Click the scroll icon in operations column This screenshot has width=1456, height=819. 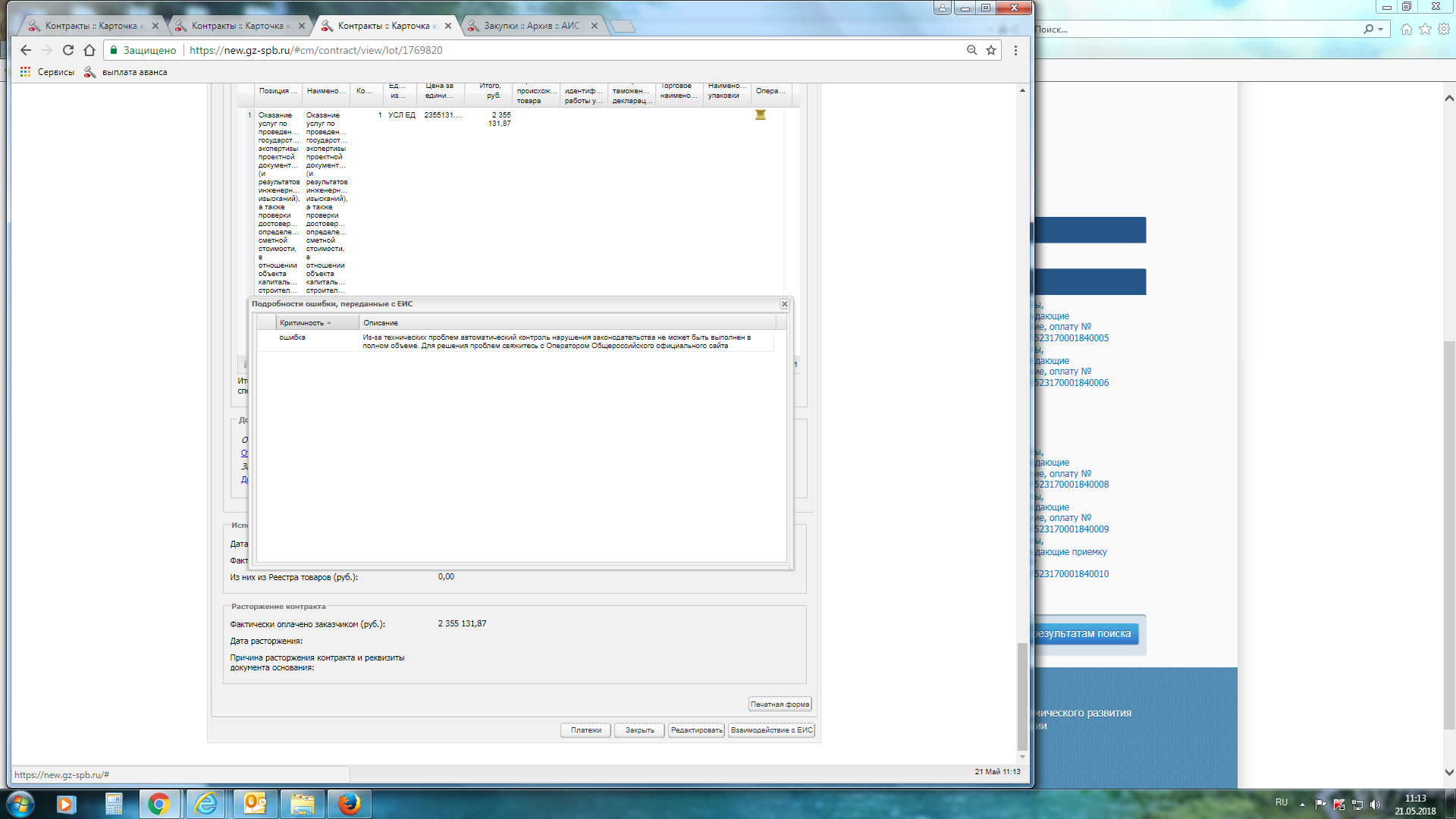click(760, 115)
